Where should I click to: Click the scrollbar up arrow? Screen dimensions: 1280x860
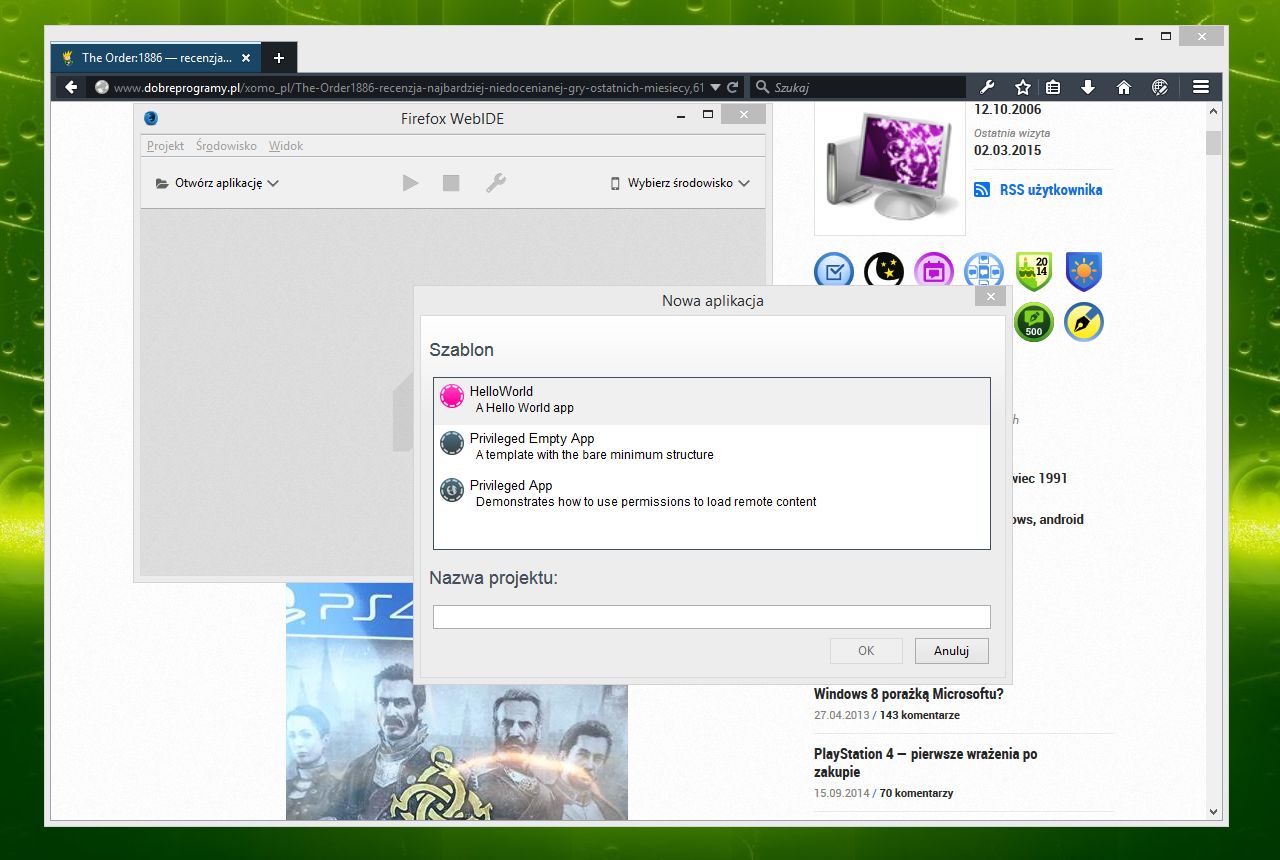point(1213,113)
